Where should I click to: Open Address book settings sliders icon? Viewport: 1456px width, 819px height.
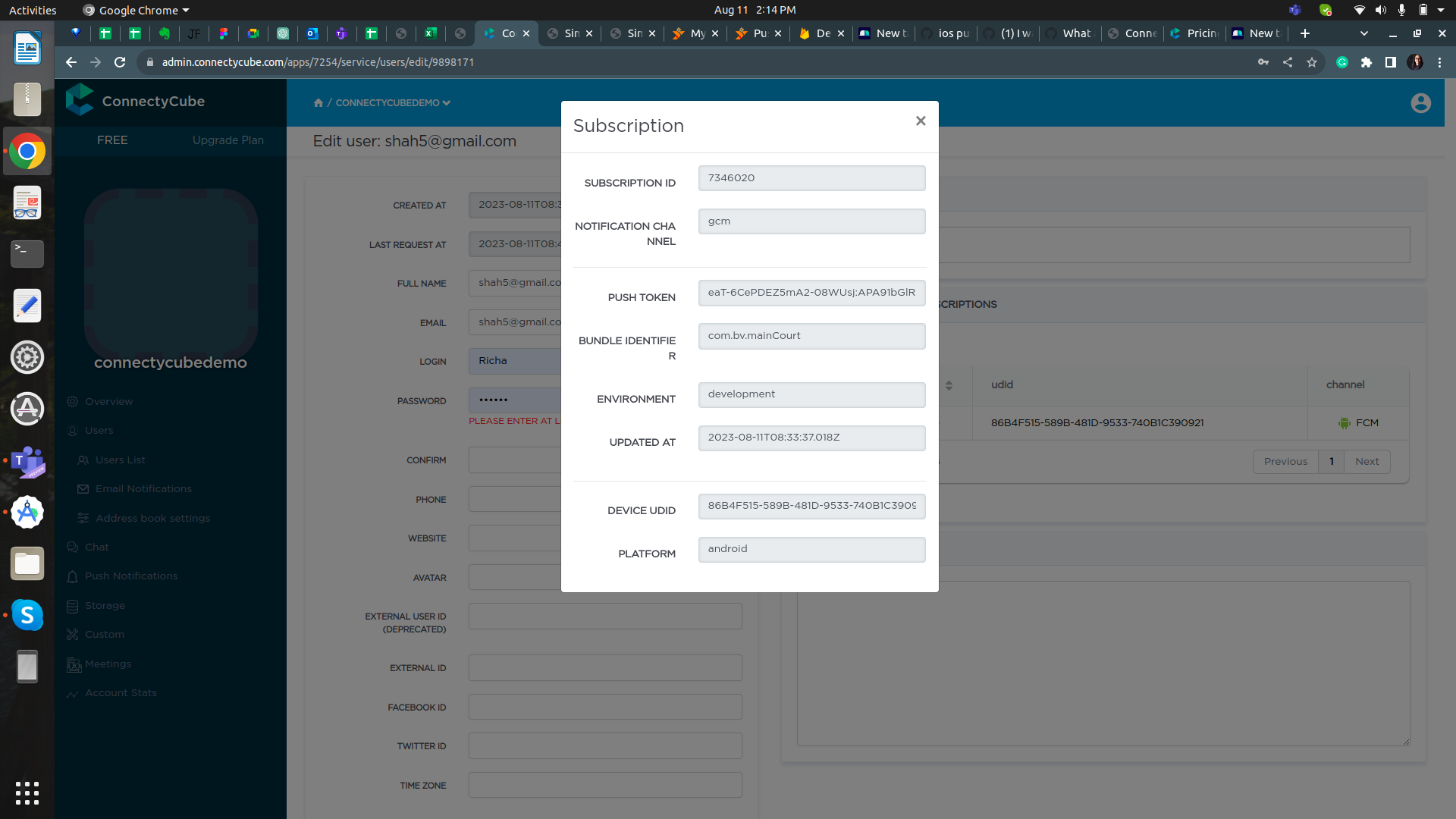84,518
